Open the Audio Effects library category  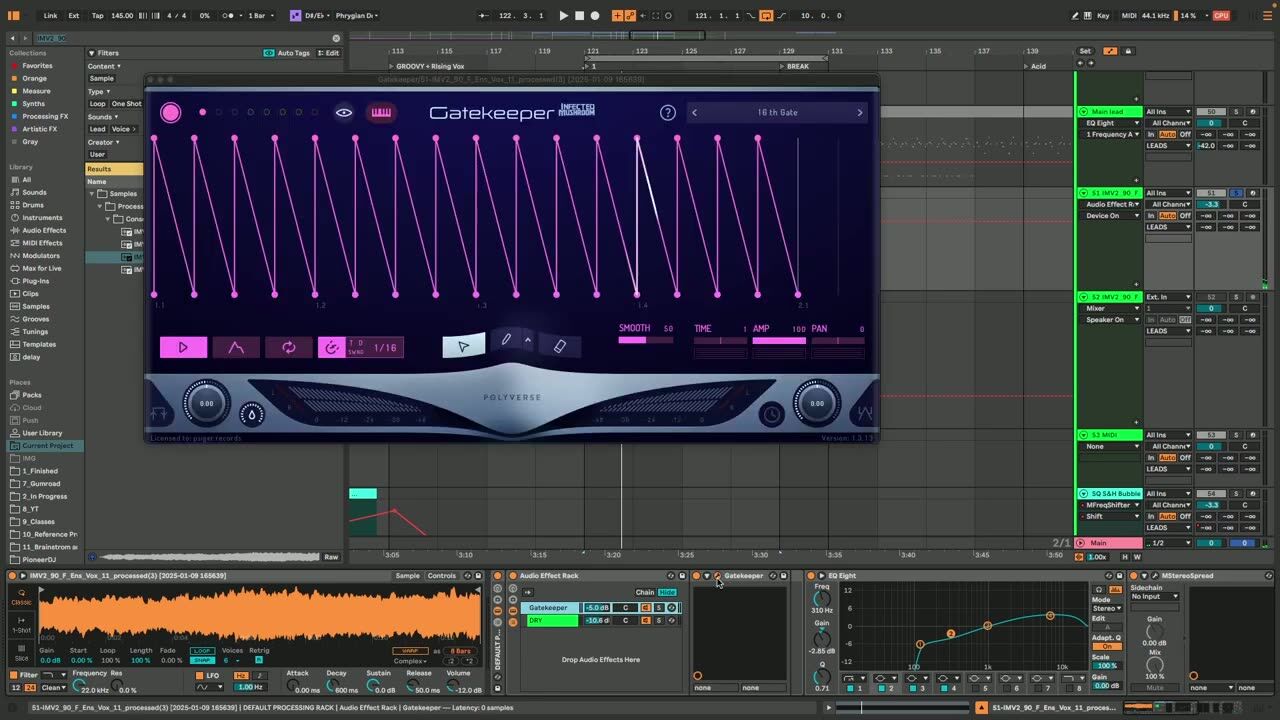(44, 230)
